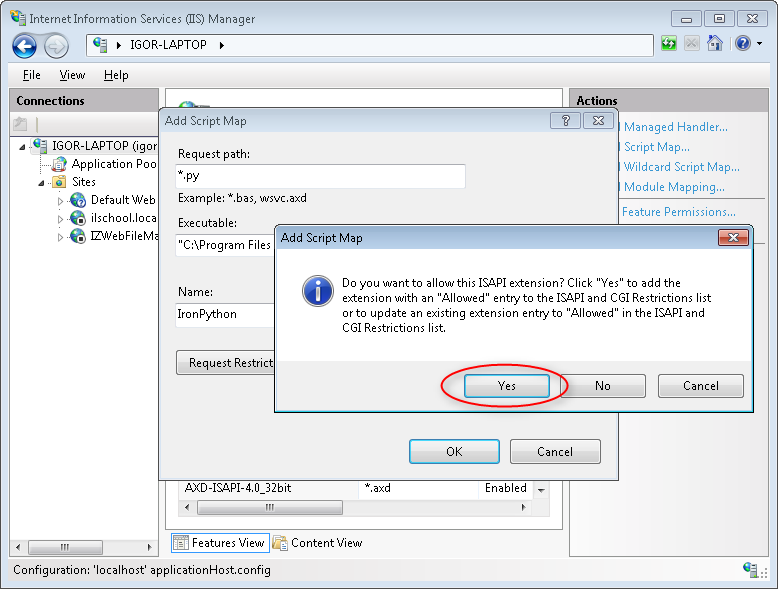778x589 pixels.
Task: Open Feature Permissions link
Action: tap(678, 212)
